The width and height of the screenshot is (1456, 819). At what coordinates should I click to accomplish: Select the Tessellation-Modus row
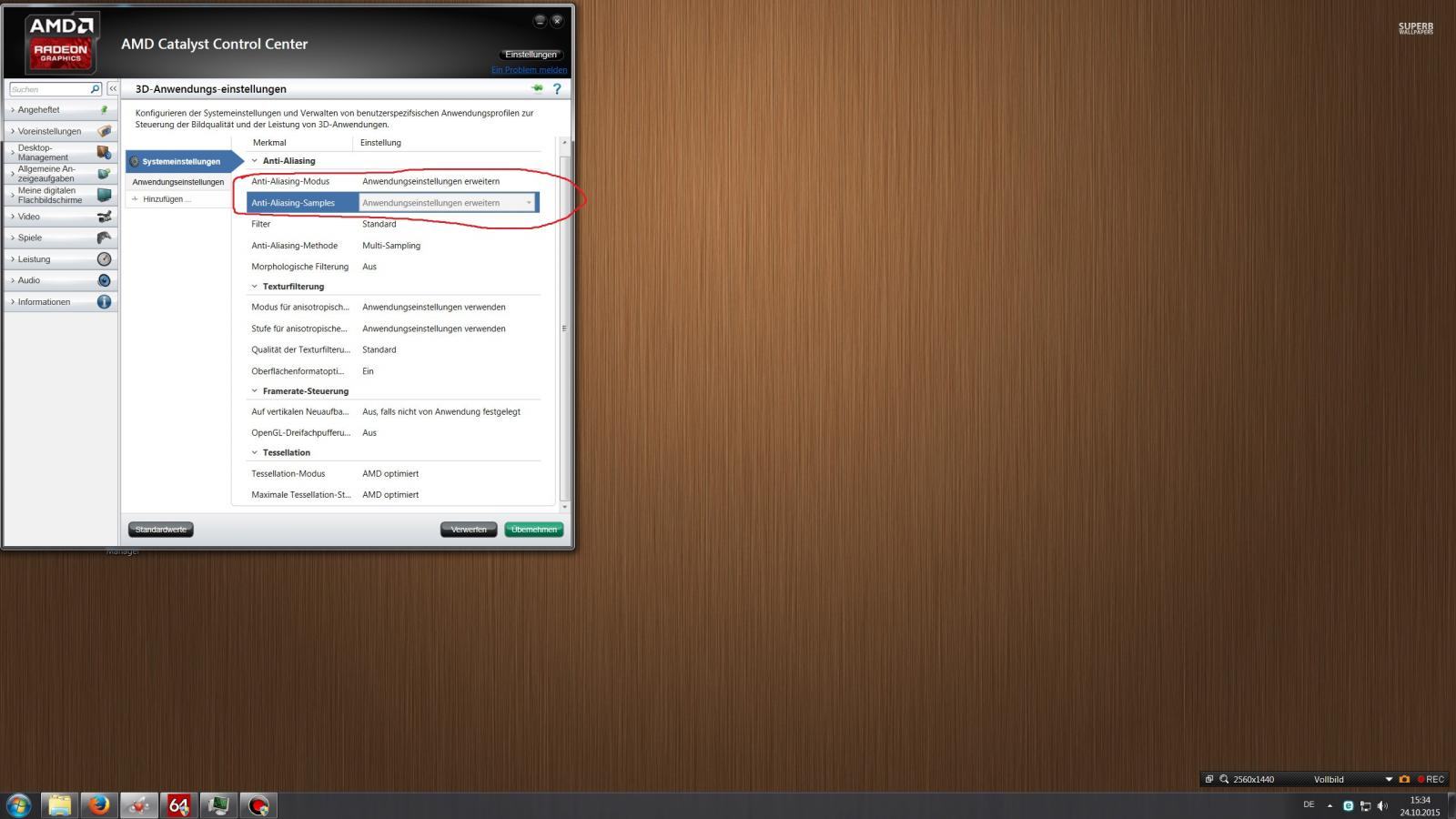click(393, 473)
